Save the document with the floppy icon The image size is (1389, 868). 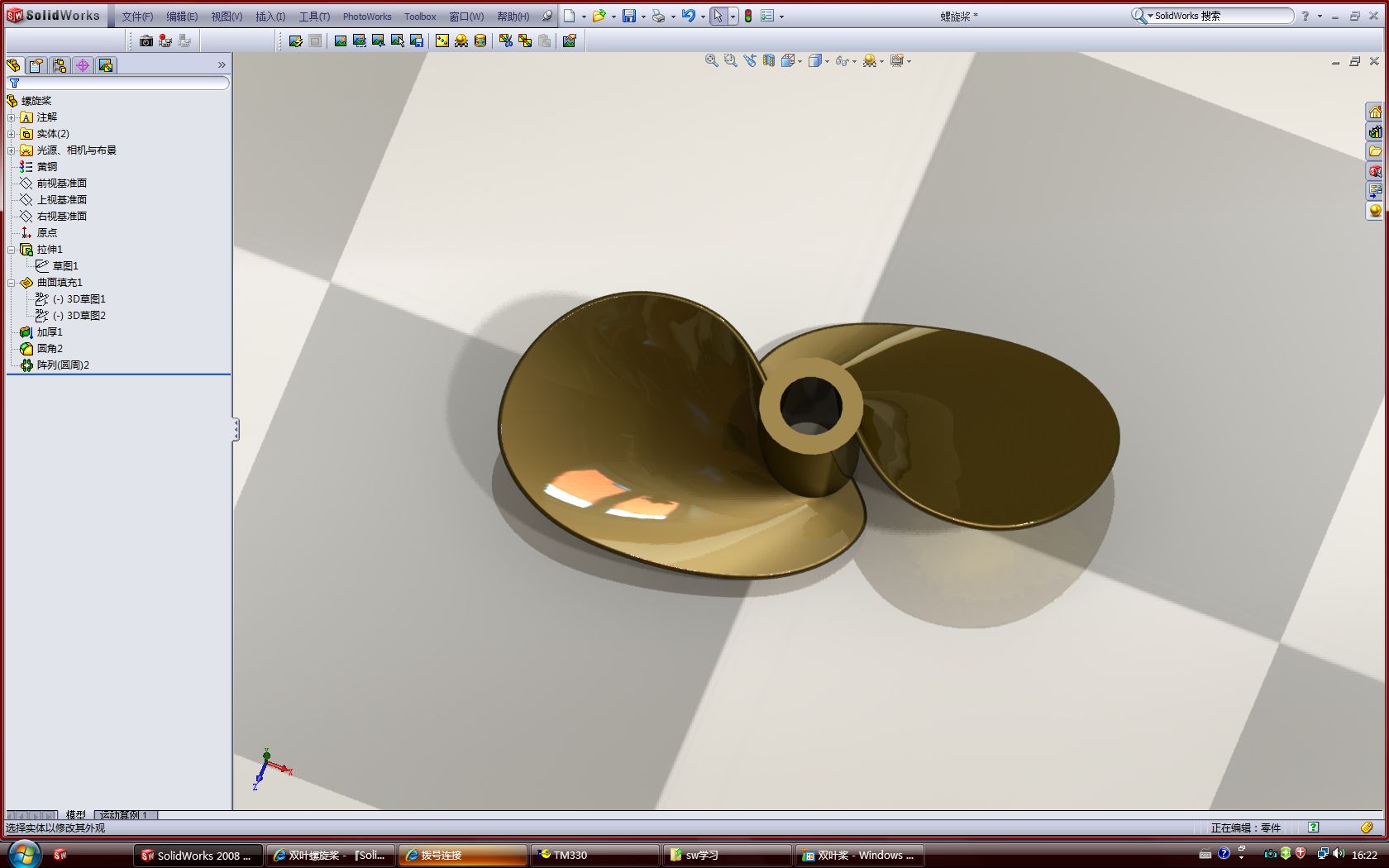pyautogui.click(x=629, y=16)
